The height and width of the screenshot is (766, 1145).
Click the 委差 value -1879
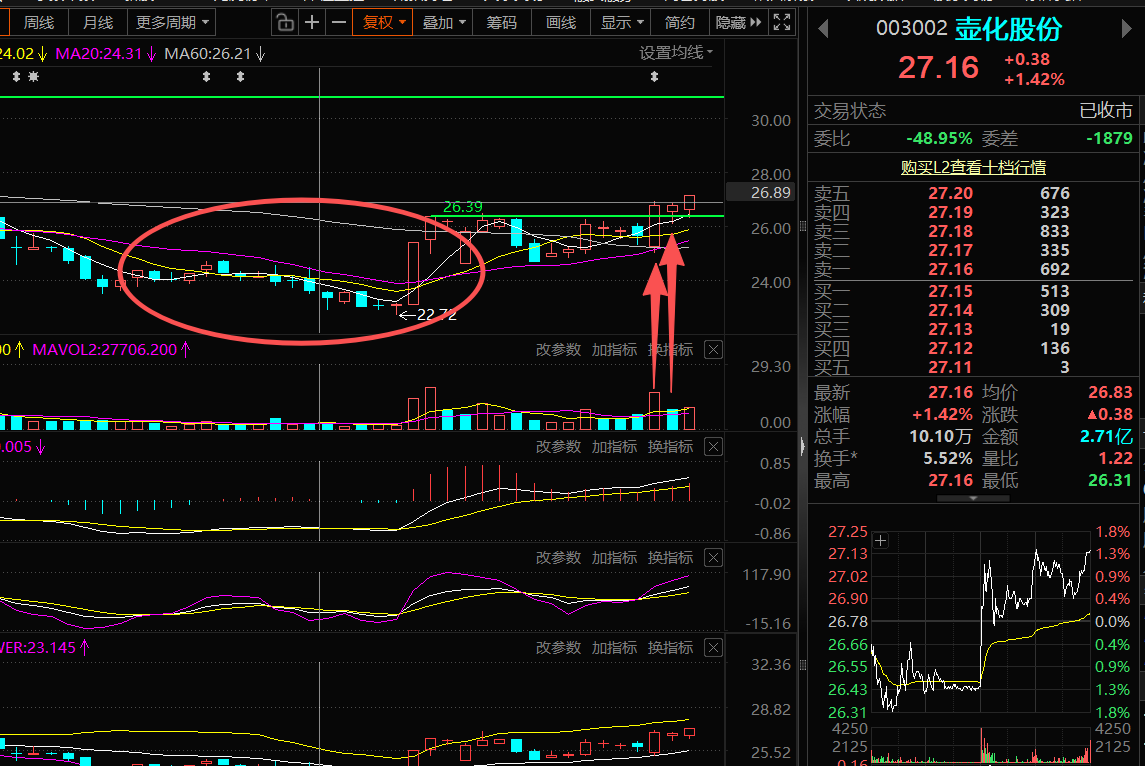tap(1108, 139)
